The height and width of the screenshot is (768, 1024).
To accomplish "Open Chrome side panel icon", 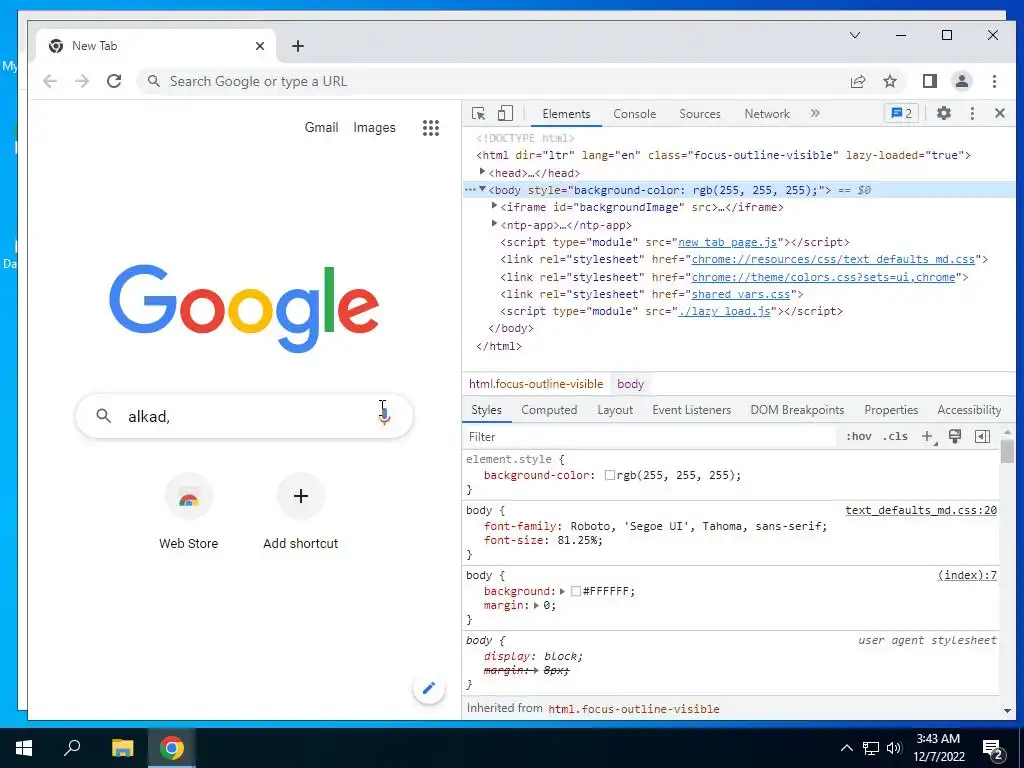I will 929,81.
